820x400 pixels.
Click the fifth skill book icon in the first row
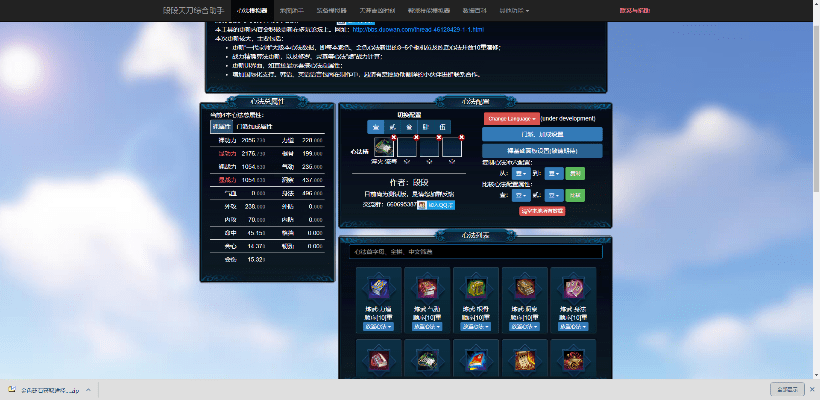click(x=573, y=288)
